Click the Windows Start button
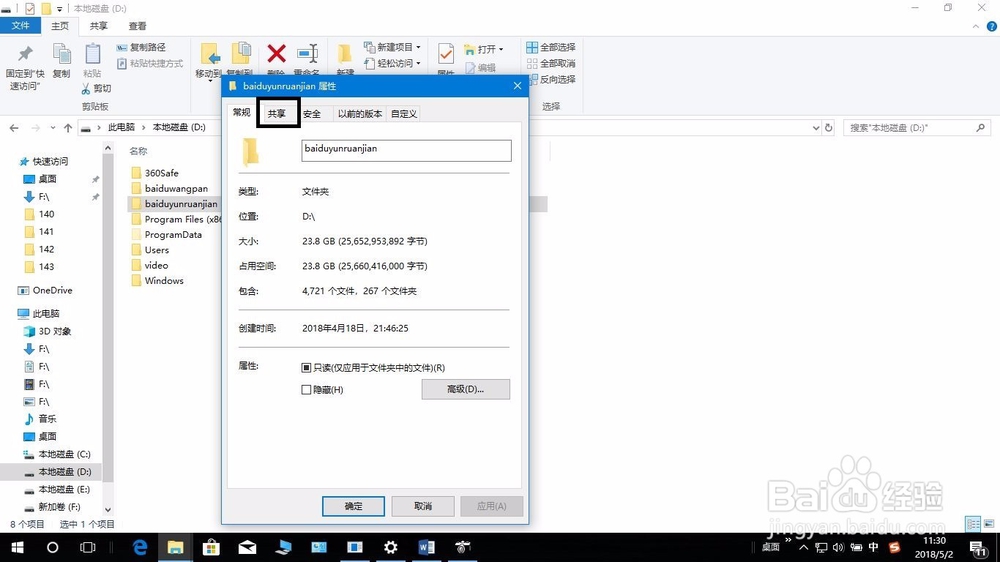 (17, 547)
